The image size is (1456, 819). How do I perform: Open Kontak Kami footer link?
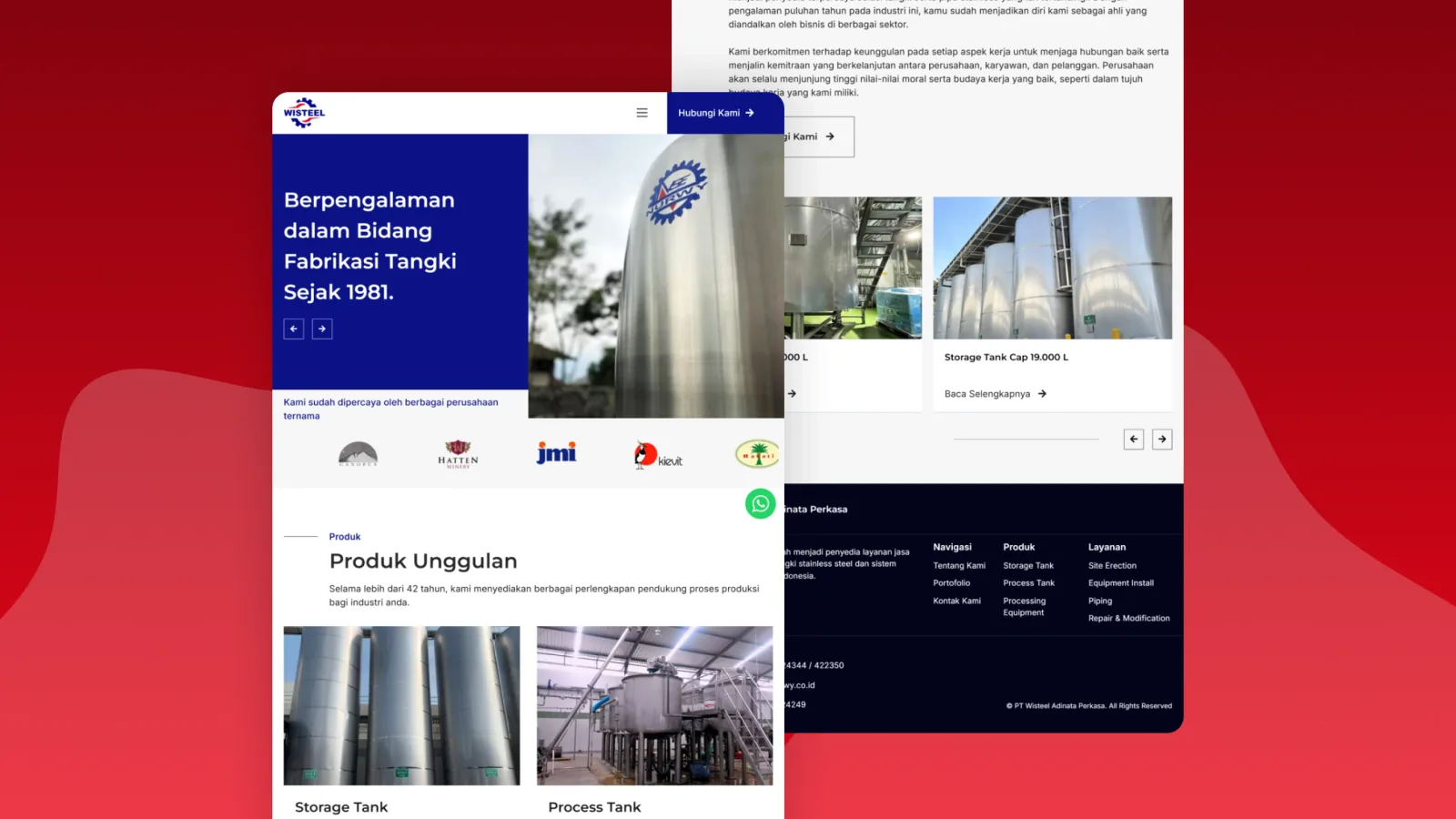click(957, 601)
